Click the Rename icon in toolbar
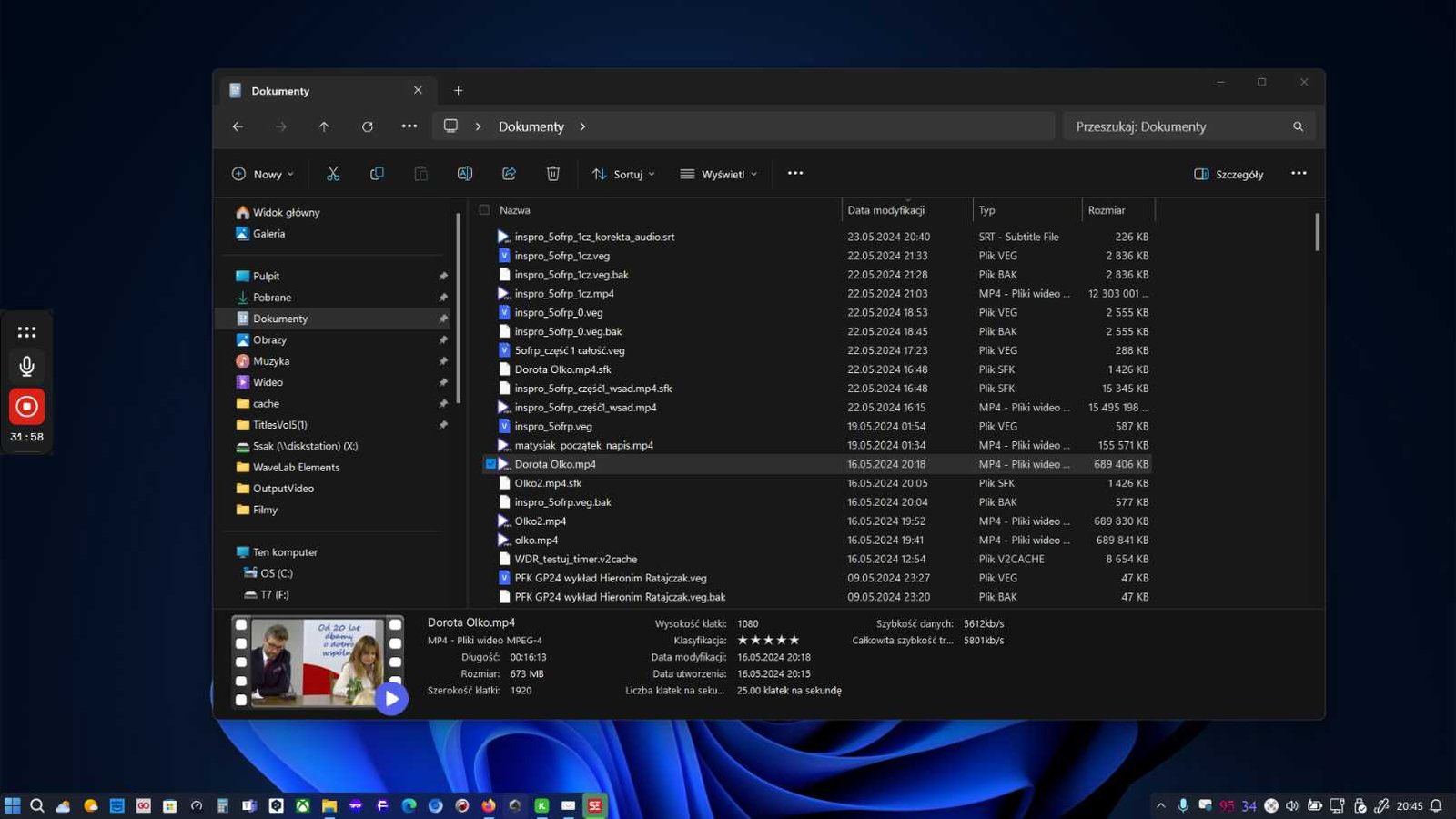The image size is (1456, 819). point(465,174)
